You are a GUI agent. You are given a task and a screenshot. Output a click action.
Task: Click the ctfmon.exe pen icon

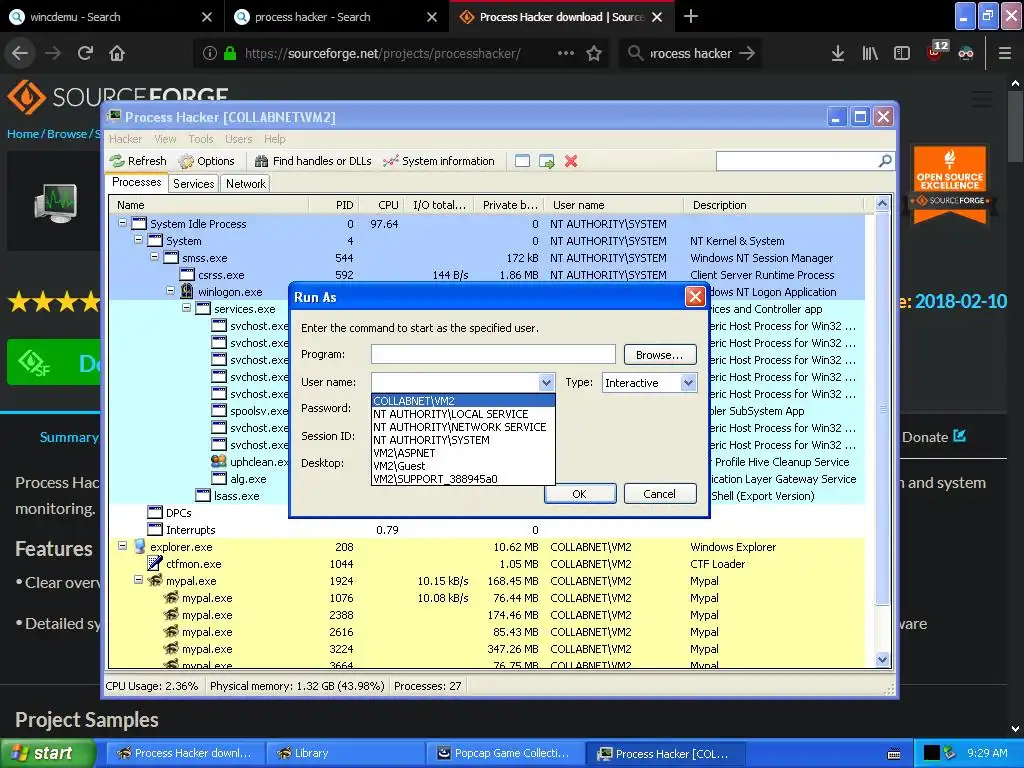pos(155,563)
